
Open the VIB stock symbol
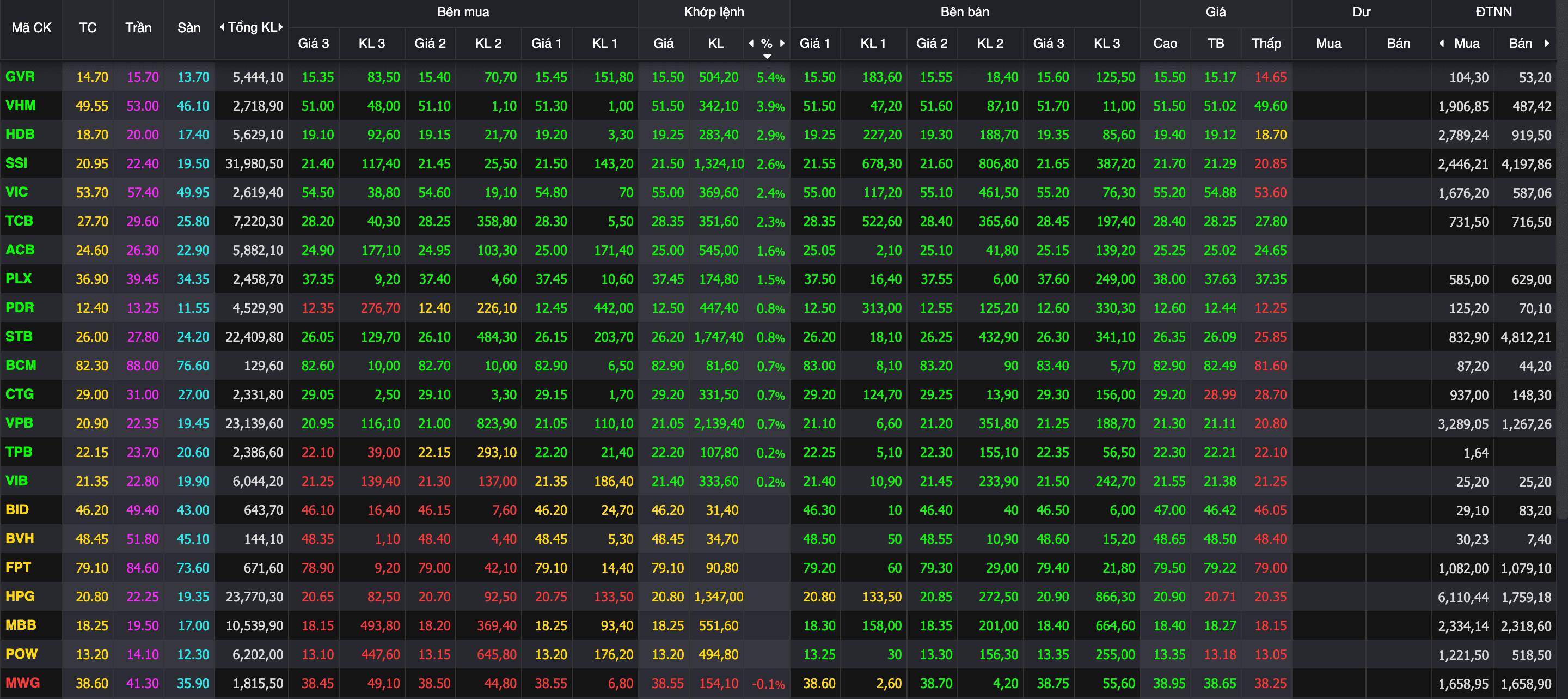point(16,481)
